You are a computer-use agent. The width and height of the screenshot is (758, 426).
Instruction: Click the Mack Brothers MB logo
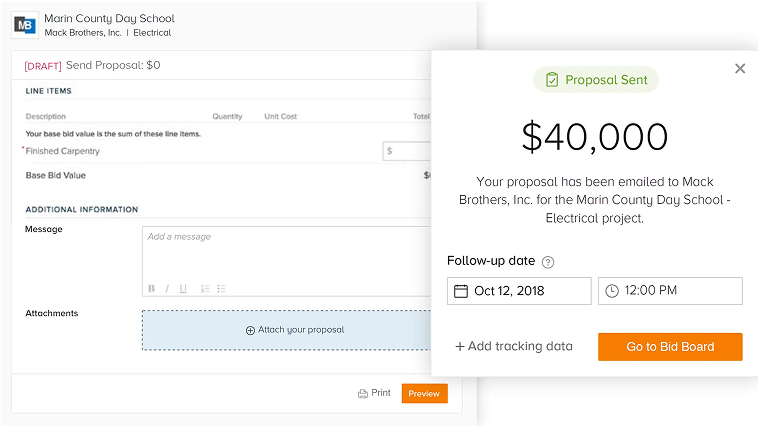click(26, 25)
